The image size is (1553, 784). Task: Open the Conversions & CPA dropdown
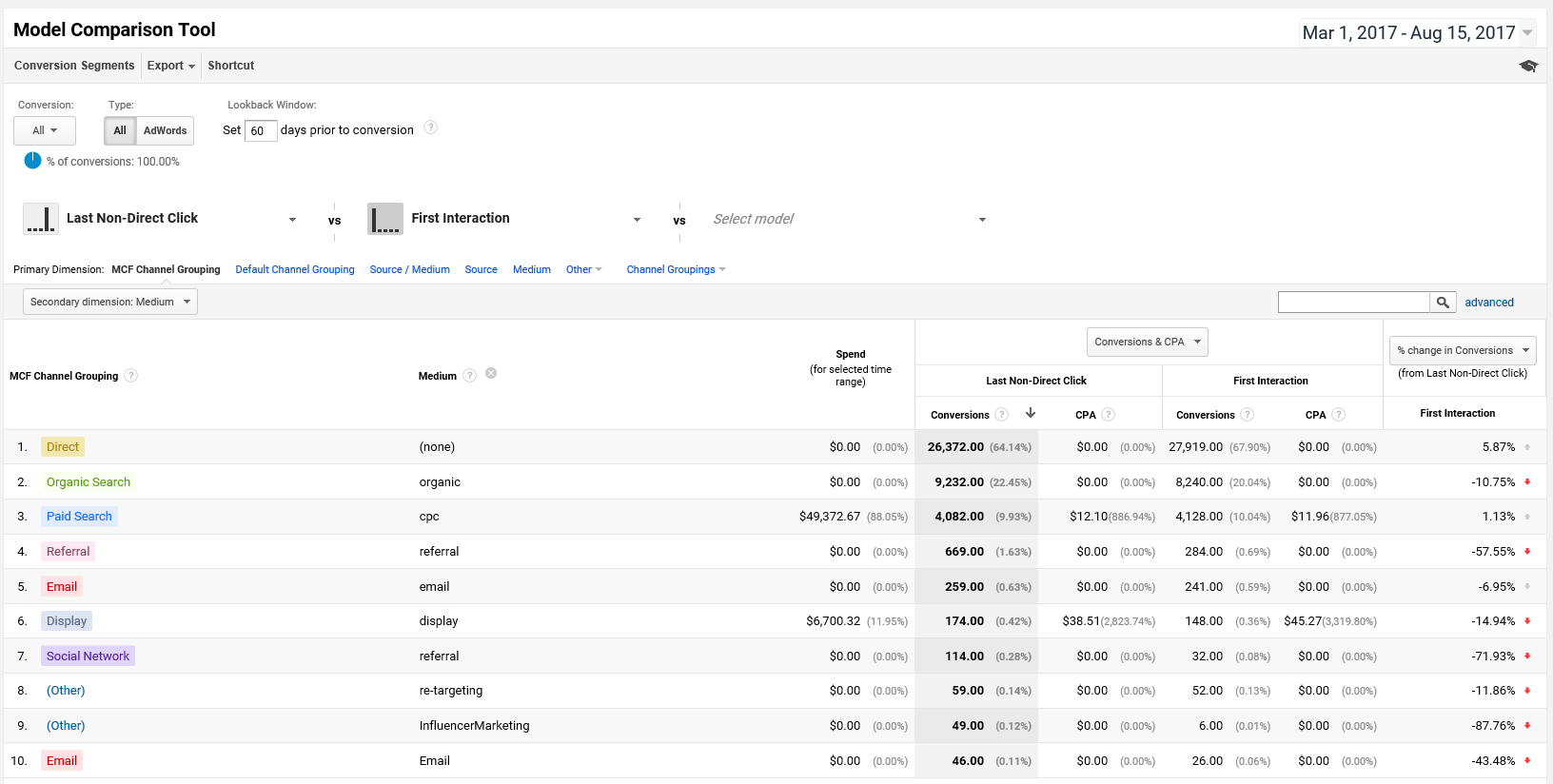(x=1147, y=343)
